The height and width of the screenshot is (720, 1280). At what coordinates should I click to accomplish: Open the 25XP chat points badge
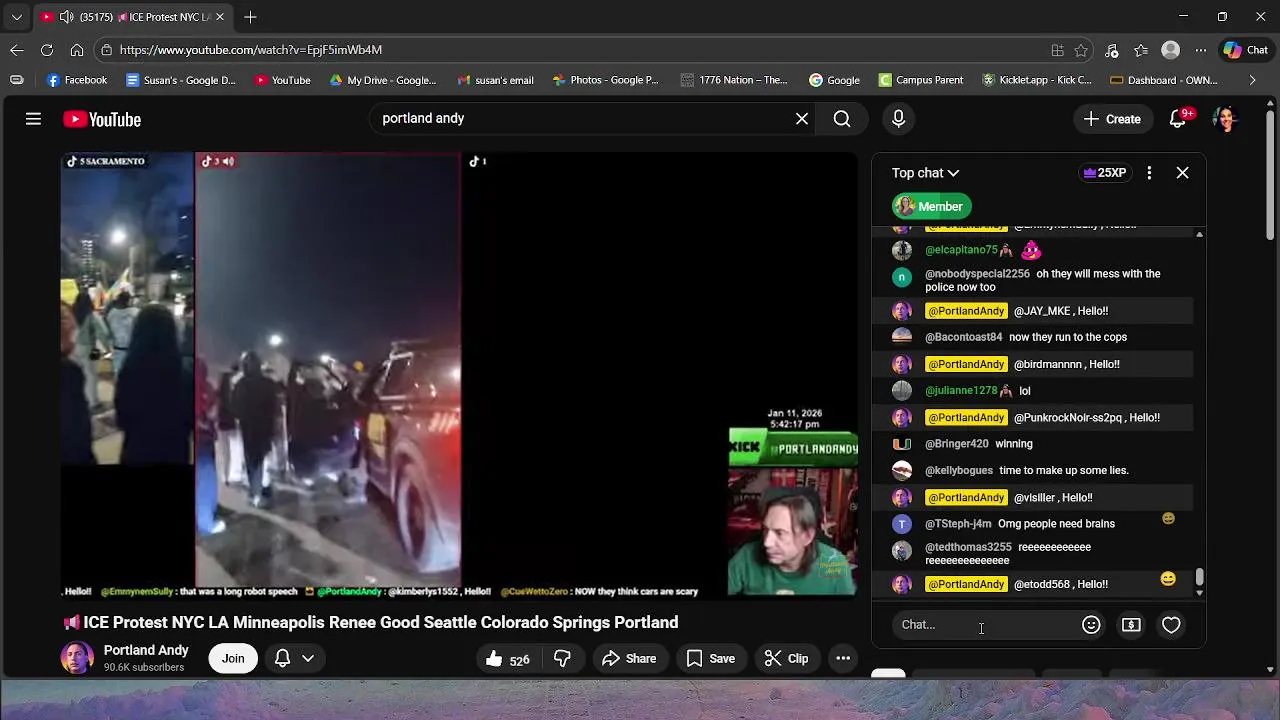tap(1105, 173)
